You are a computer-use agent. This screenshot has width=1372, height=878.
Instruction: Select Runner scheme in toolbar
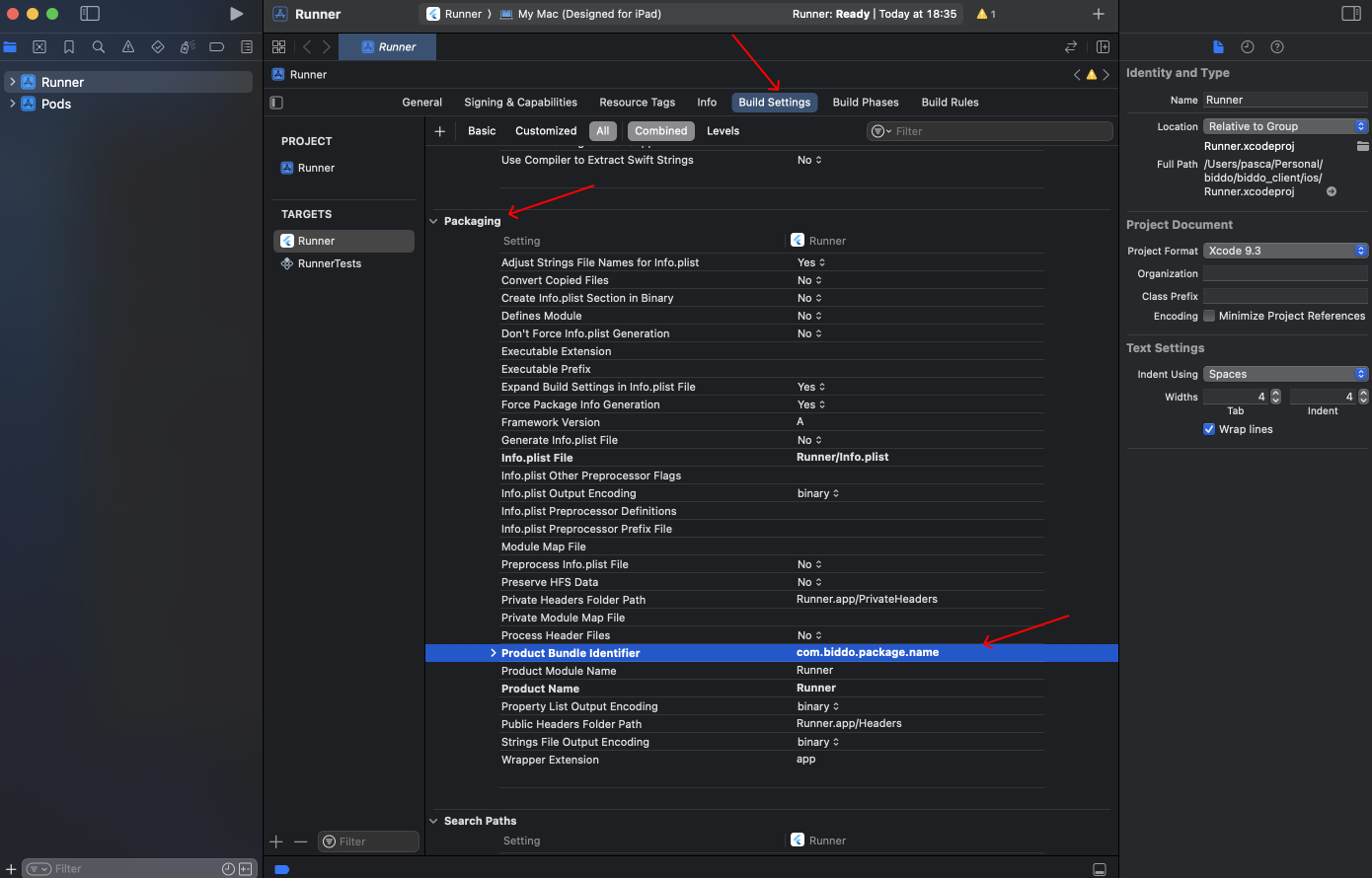click(x=454, y=14)
